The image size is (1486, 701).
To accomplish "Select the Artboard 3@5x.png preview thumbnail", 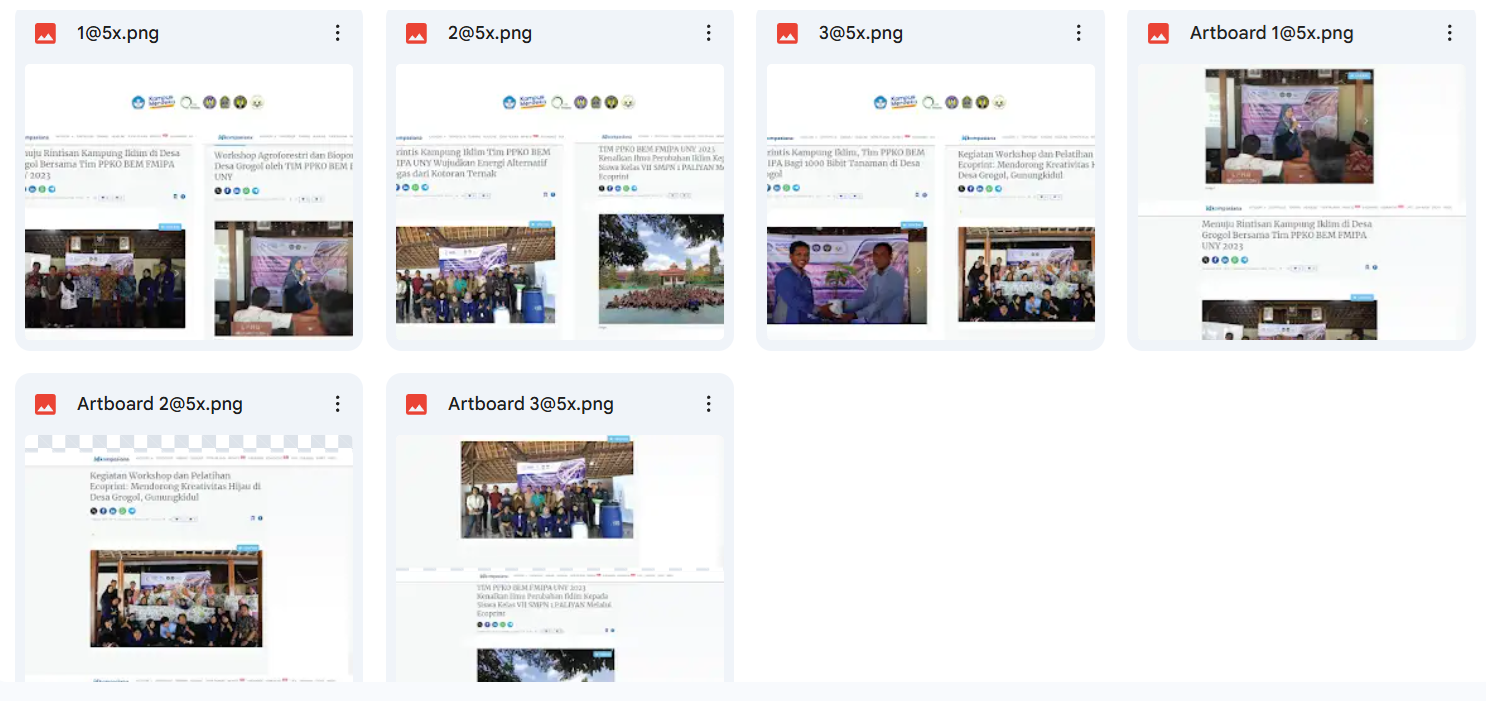I will click(560, 559).
